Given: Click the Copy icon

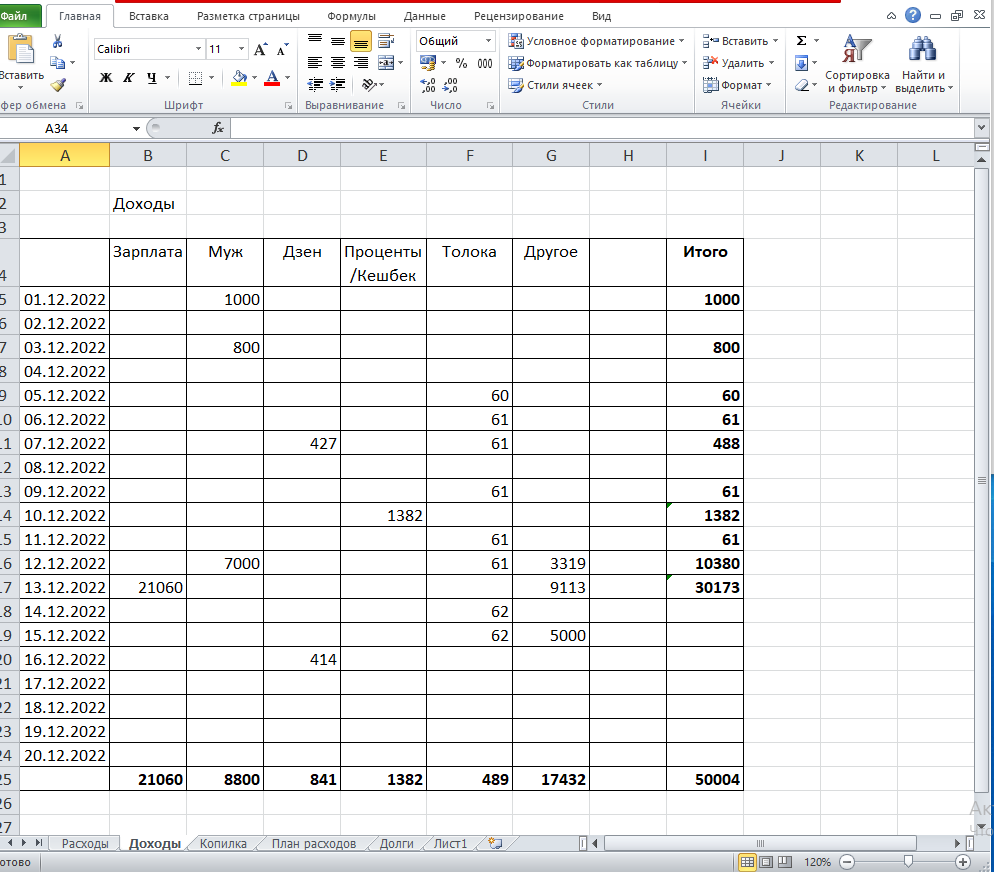Looking at the screenshot, I should 57,63.
